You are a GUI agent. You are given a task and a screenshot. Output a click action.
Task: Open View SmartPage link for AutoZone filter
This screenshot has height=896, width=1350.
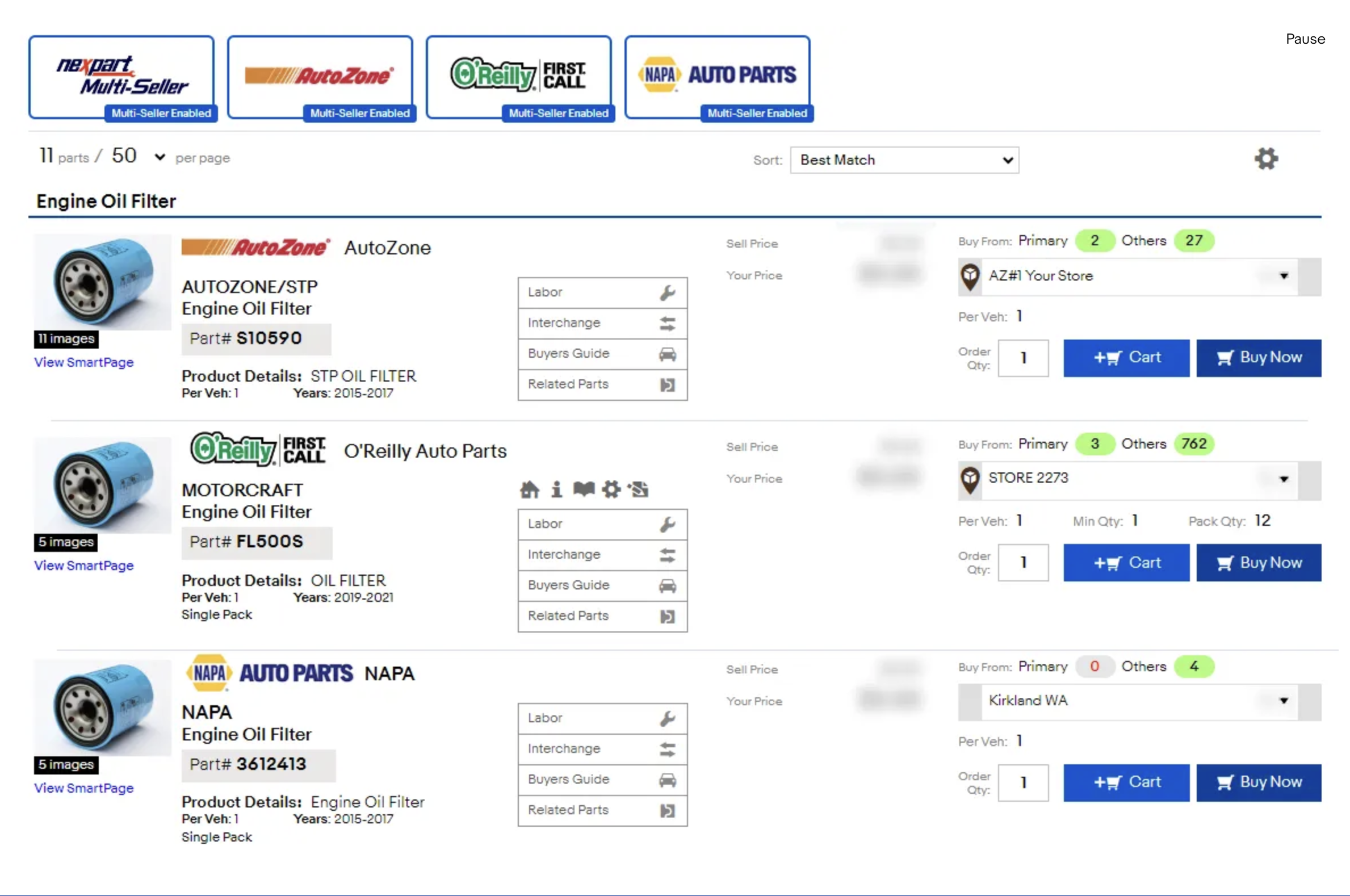click(x=84, y=362)
